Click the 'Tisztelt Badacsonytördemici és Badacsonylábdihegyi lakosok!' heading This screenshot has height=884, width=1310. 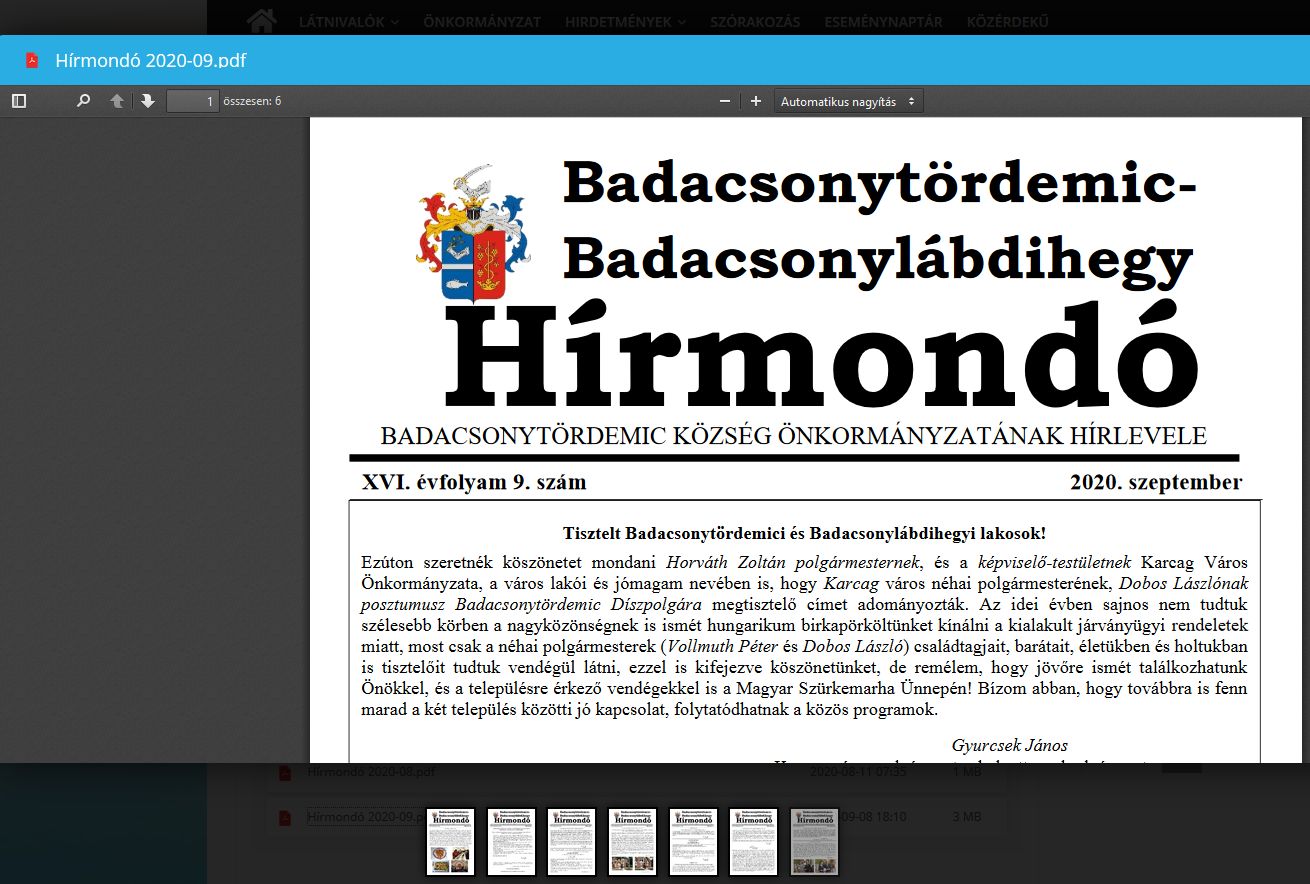(x=804, y=534)
